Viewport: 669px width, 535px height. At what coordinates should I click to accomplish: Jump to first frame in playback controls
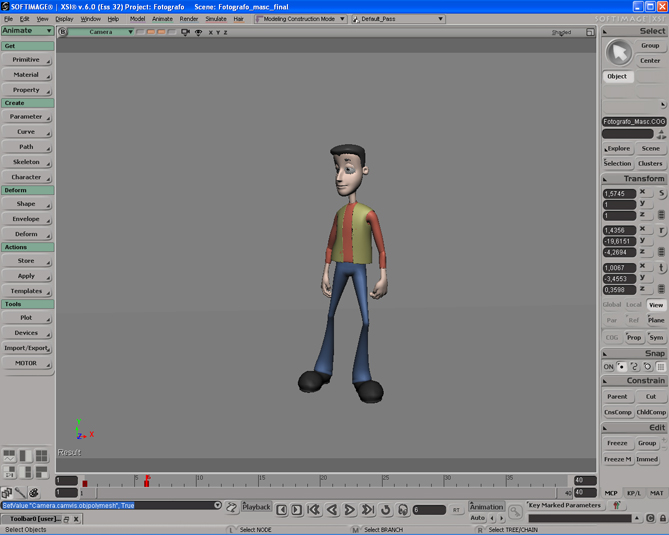point(313,509)
